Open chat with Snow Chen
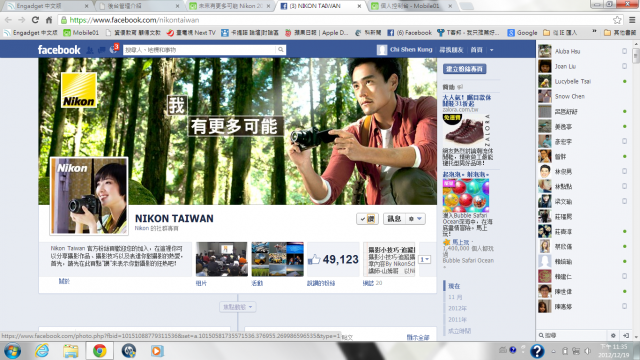Image resolution: width=640 pixels, height=360 pixels. 582,96
